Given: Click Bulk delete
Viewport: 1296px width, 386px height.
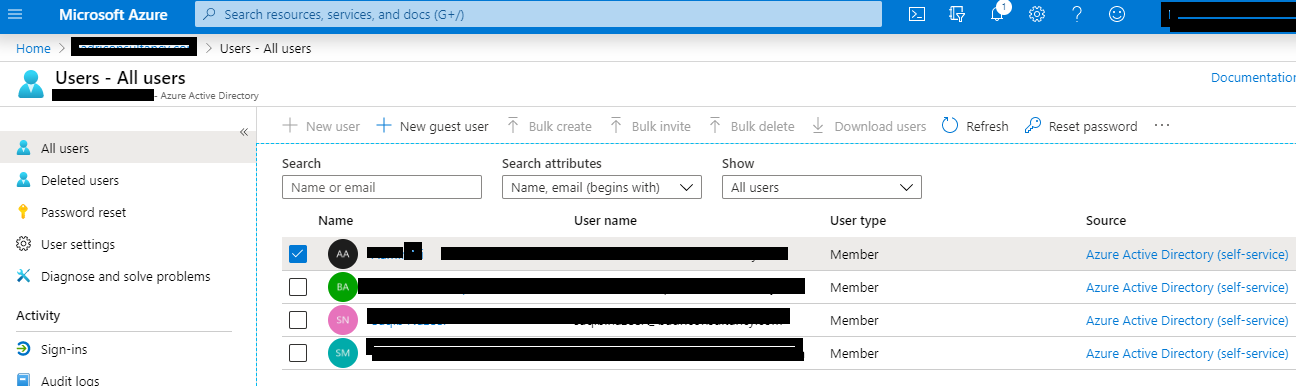Looking at the screenshot, I should point(751,126).
